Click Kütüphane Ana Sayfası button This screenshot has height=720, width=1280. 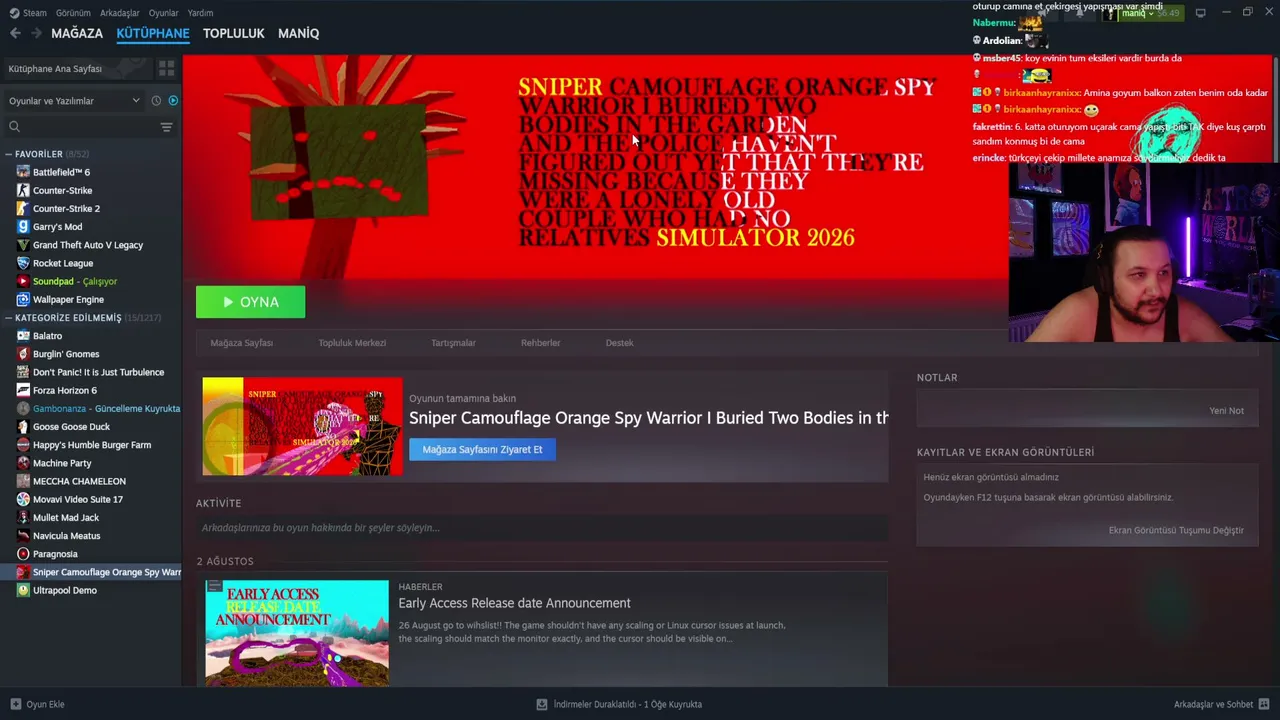click(77, 69)
